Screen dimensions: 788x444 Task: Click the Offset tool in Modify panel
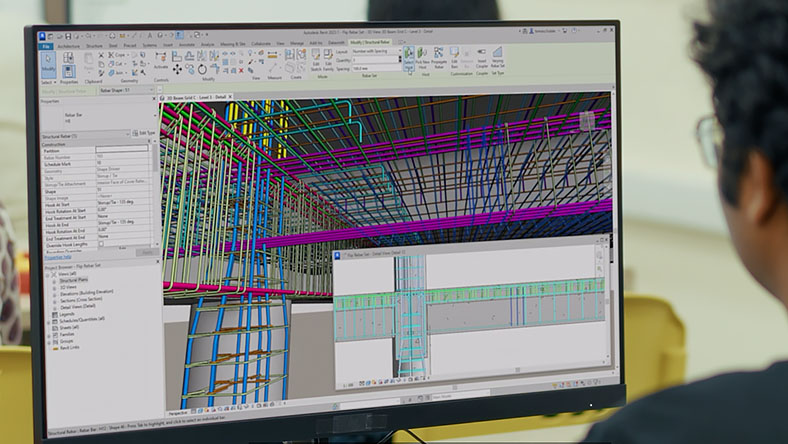click(189, 55)
